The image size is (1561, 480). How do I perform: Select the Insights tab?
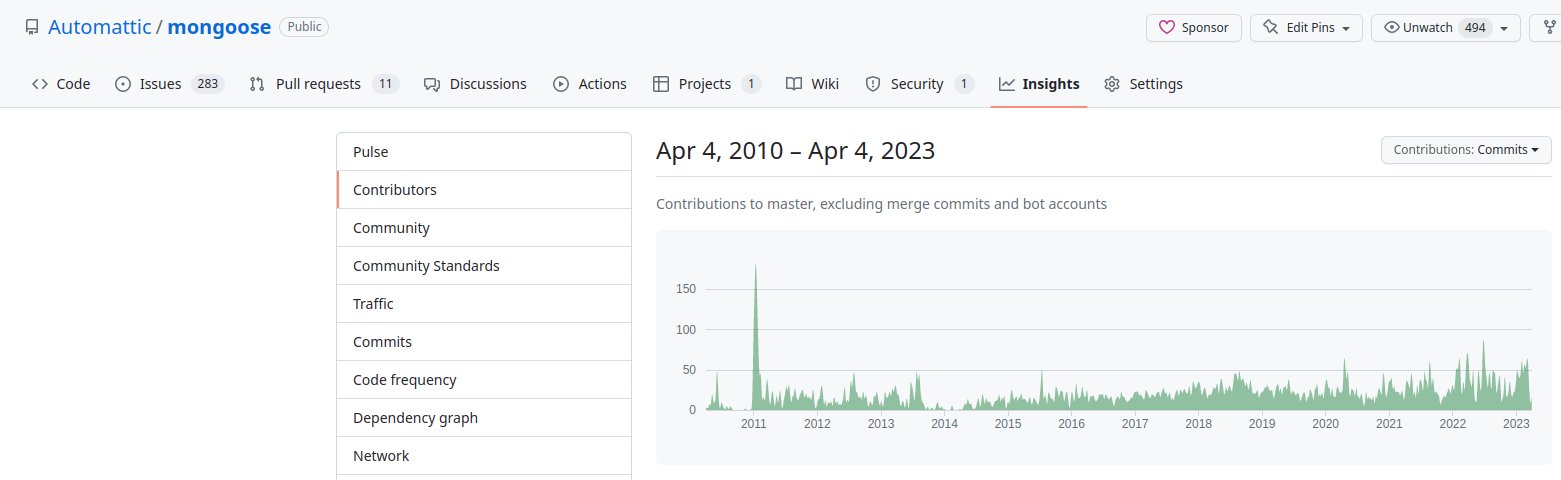coord(1039,84)
